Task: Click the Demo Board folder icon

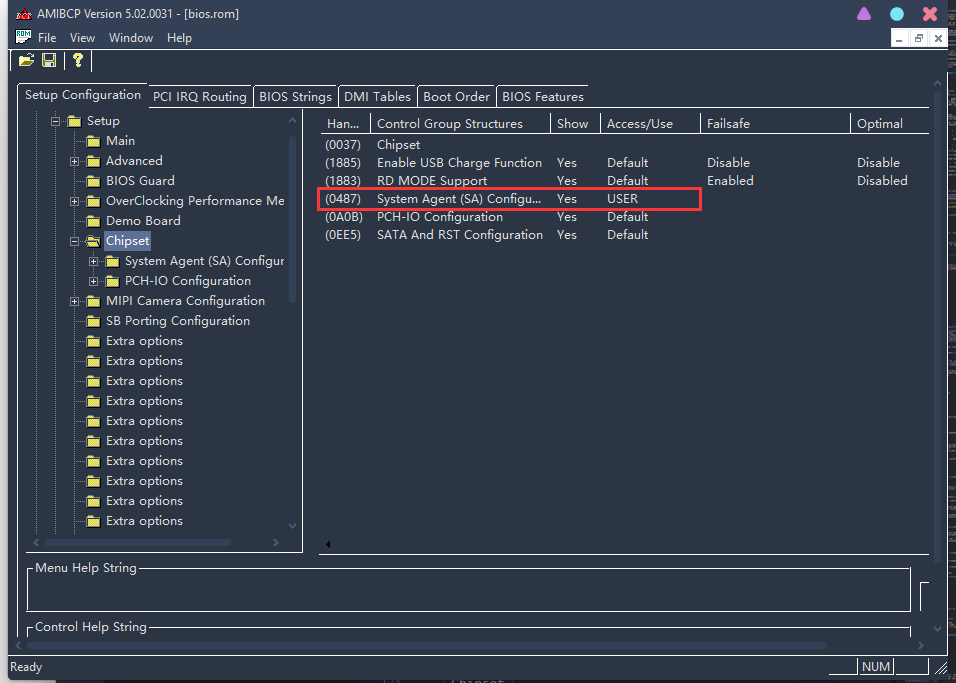Action: [93, 221]
